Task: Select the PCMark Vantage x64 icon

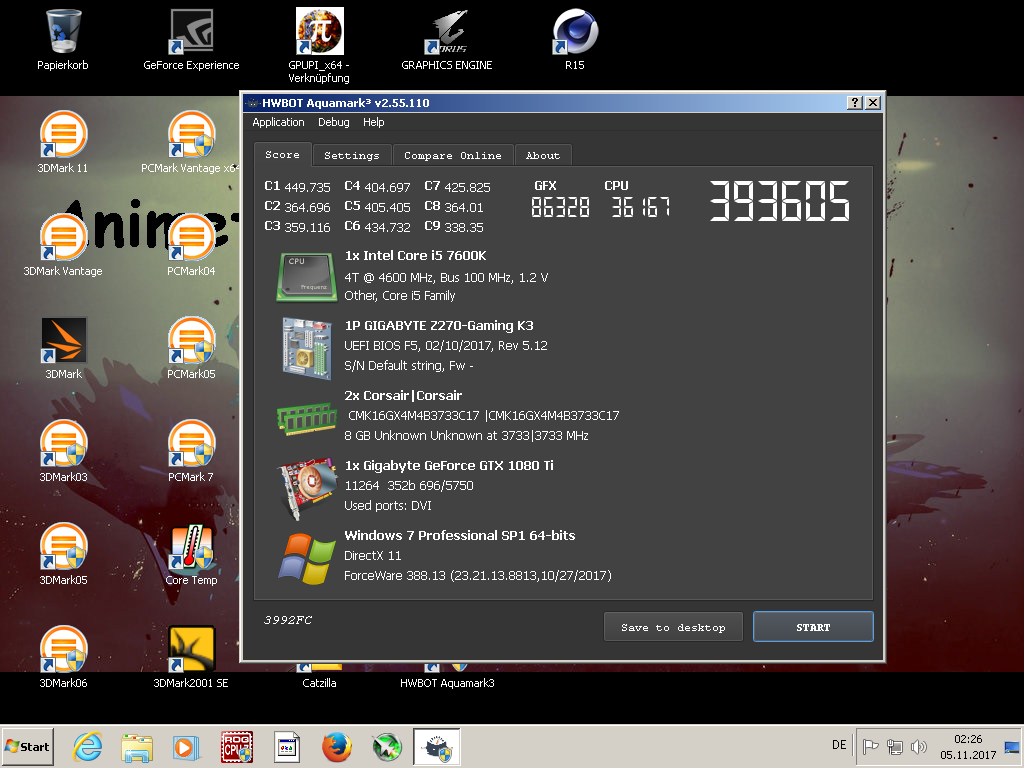Action: (189, 142)
